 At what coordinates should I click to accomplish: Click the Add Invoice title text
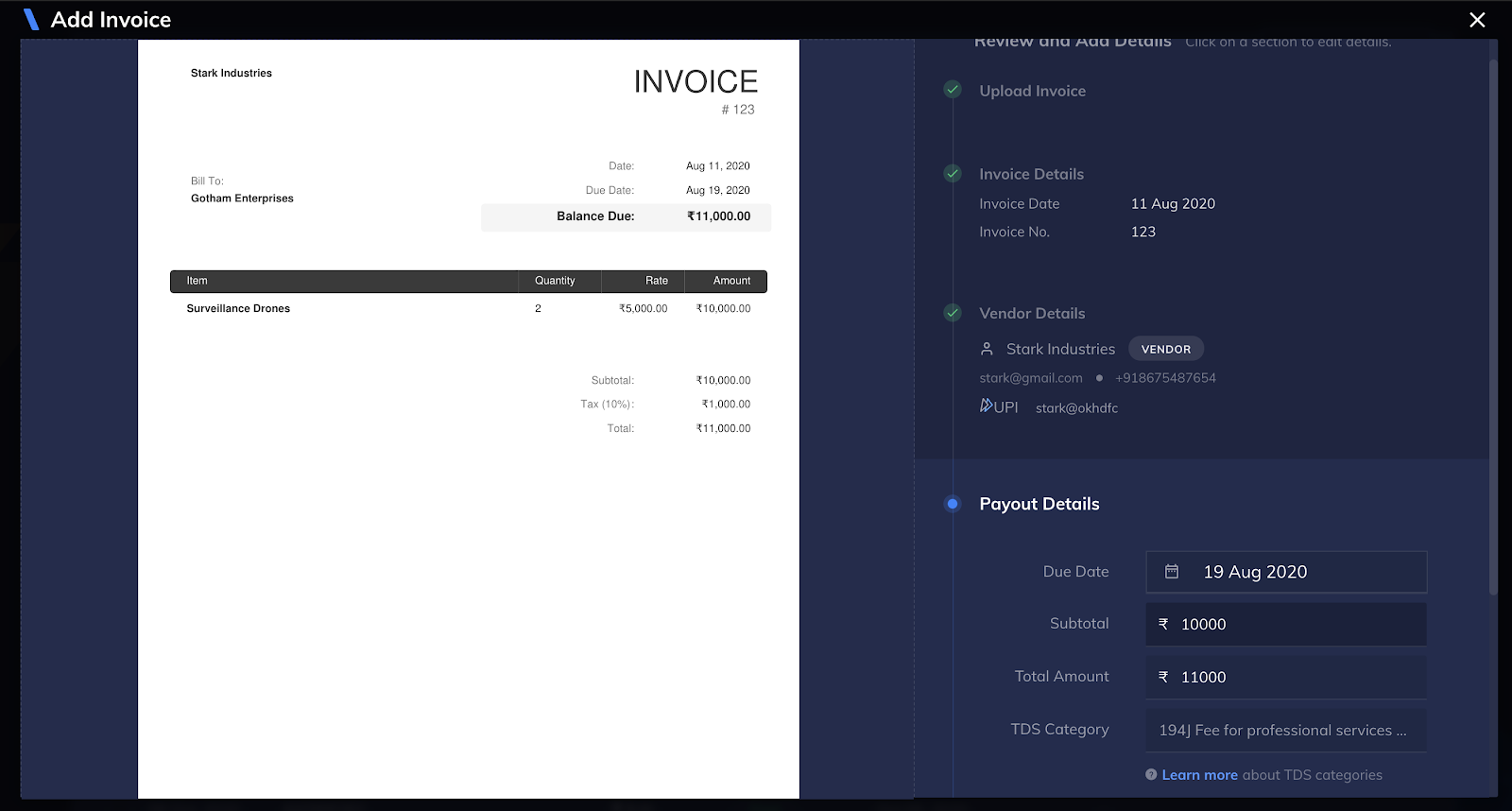[111, 20]
